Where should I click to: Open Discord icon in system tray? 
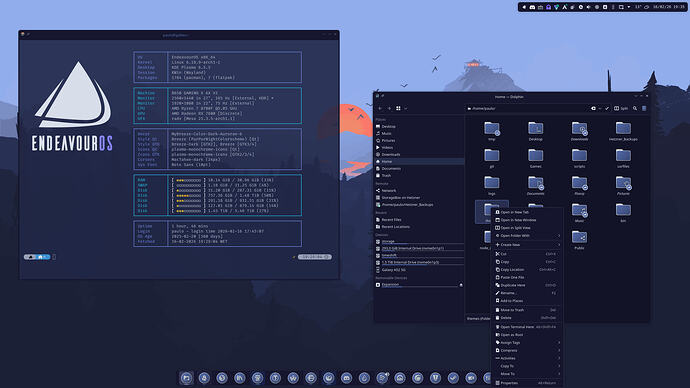pyautogui.click(x=532, y=7)
